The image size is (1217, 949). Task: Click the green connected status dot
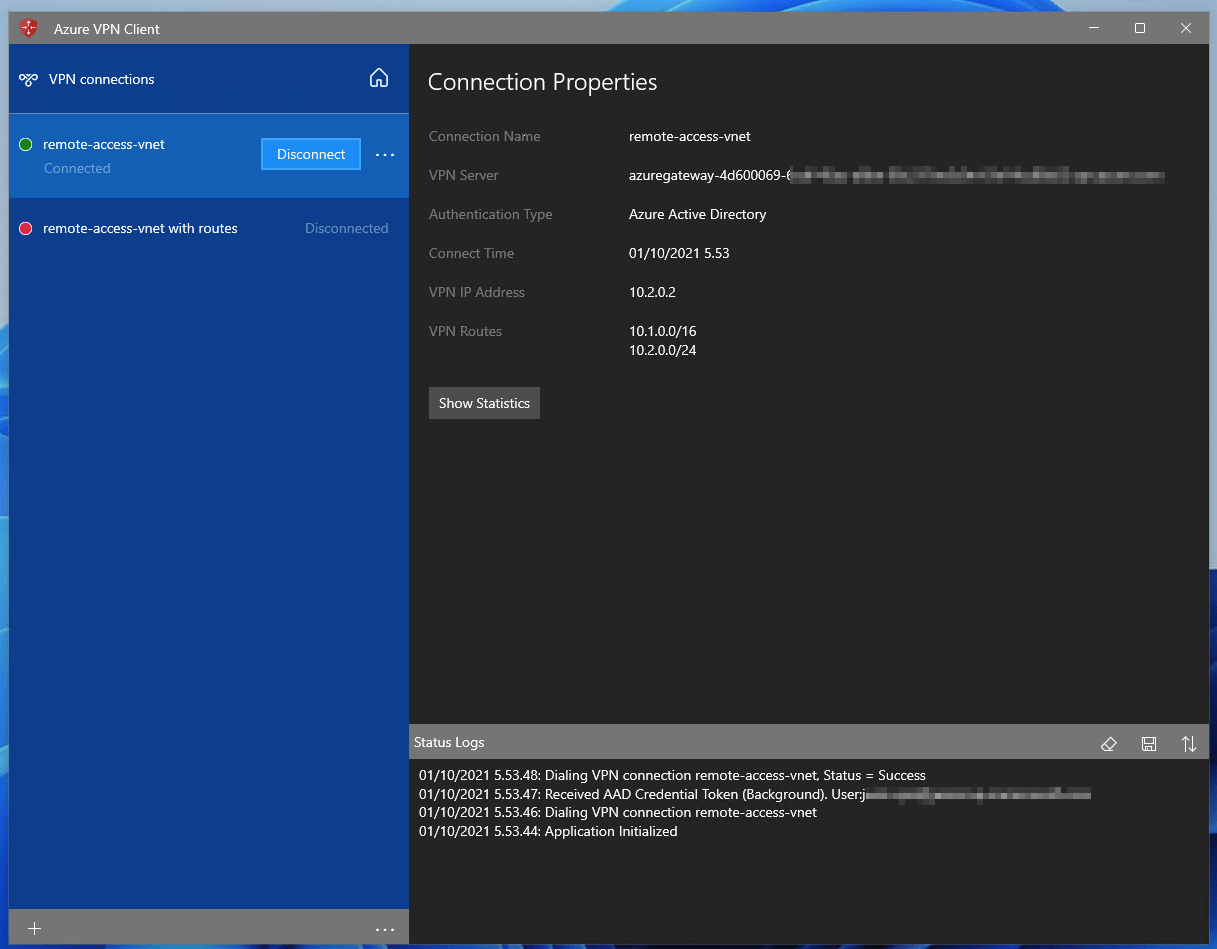pyautogui.click(x=26, y=145)
